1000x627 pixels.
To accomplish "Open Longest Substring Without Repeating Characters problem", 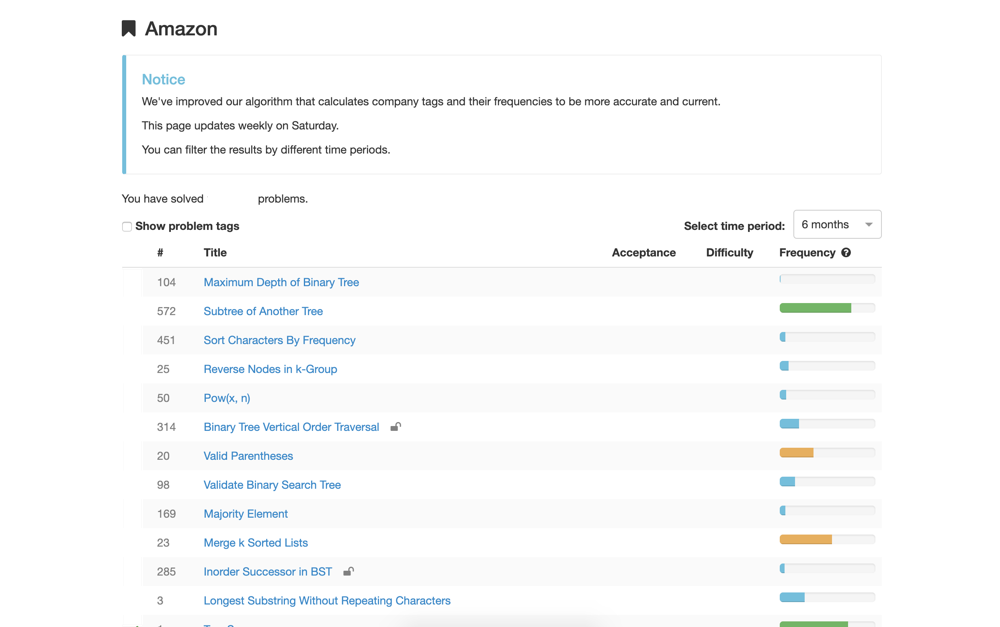I will (327, 601).
